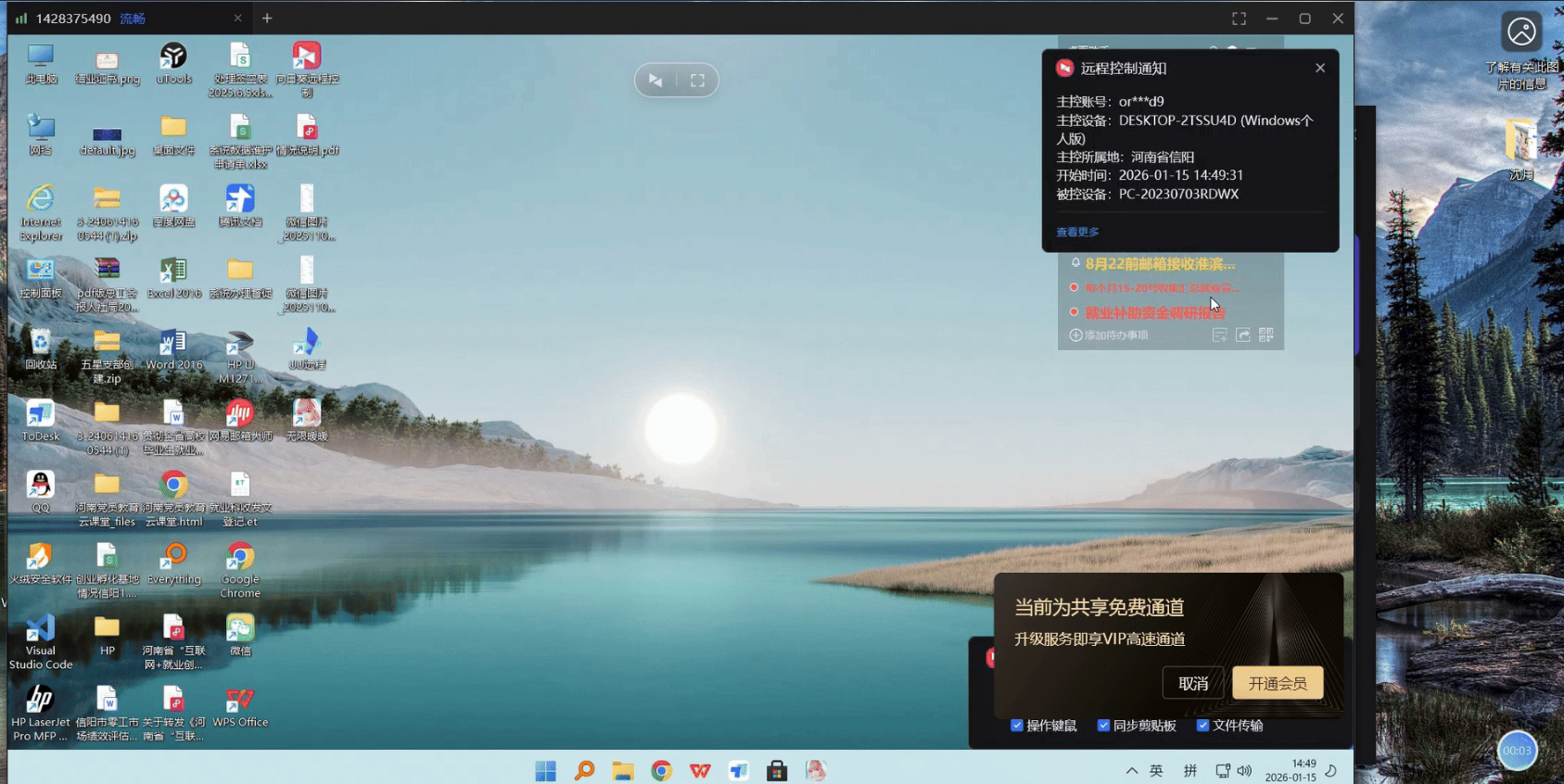Expand details via 查看更多 link

(1077, 233)
